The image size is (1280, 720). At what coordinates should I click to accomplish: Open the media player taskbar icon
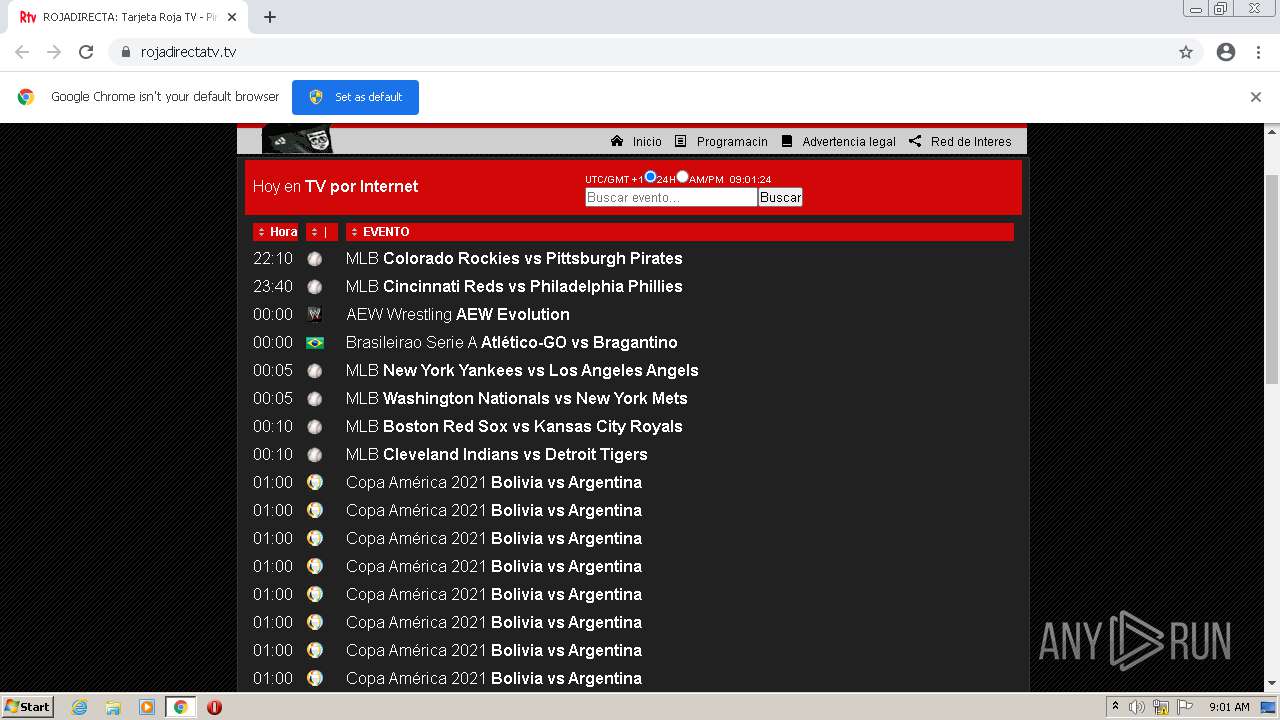pos(147,707)
